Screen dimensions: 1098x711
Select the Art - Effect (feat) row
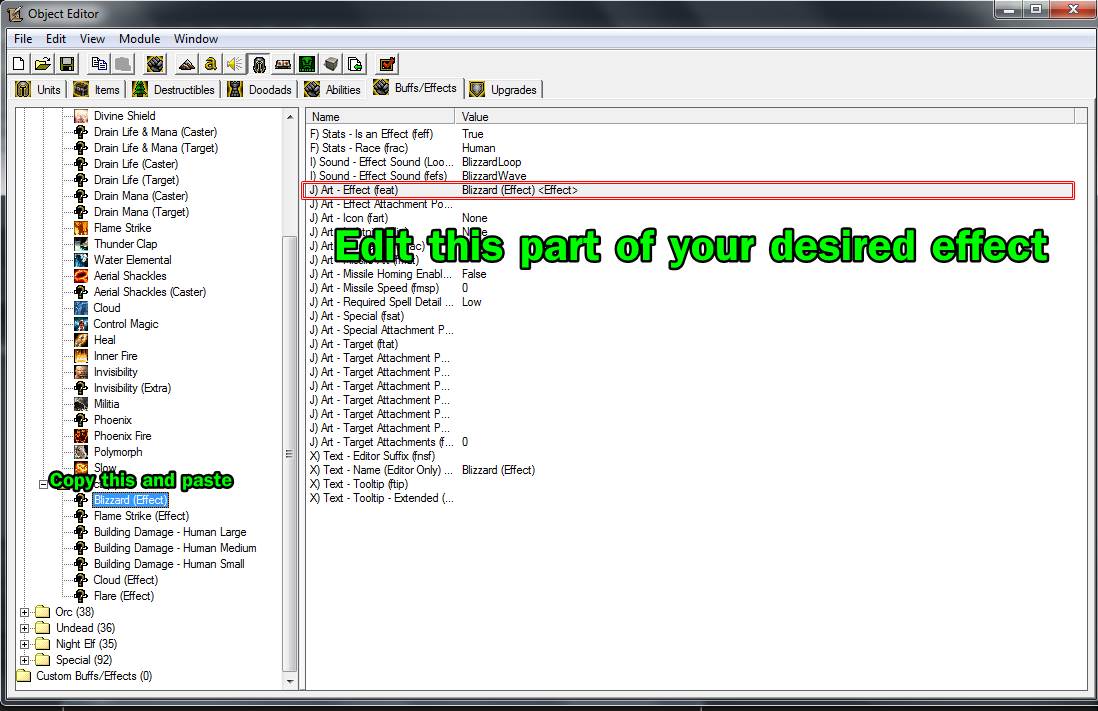pyautogui.click(x=689, y=190)
